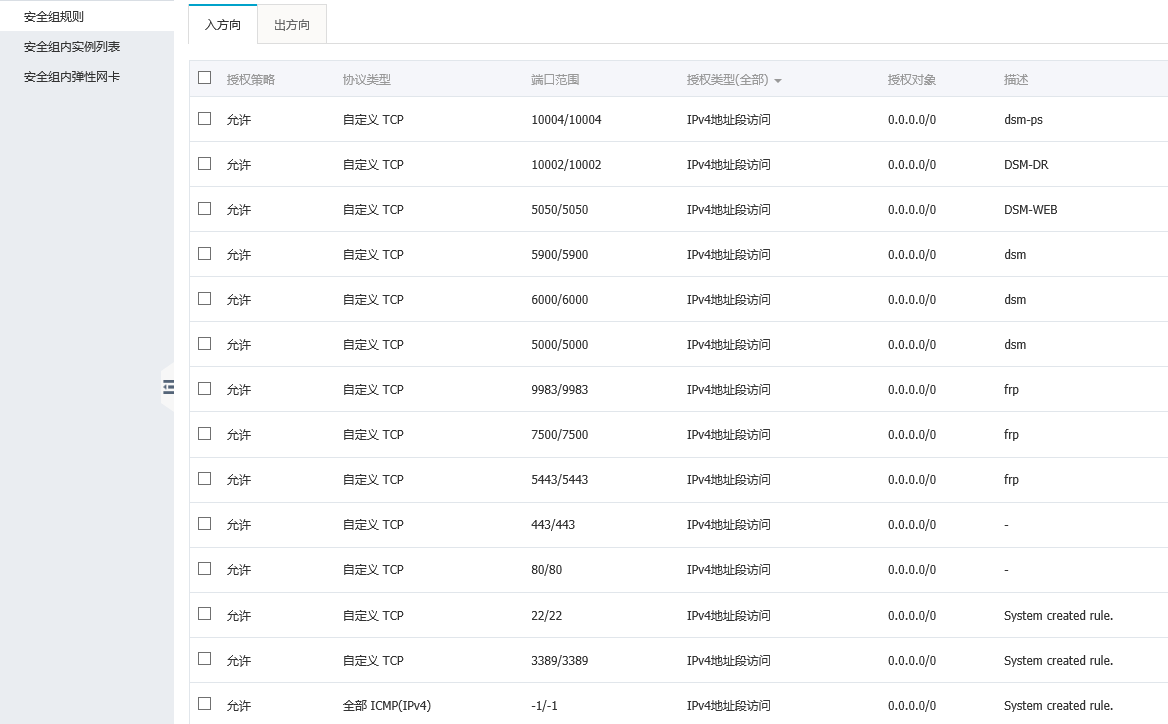Collapse the sidebar using the handle icon
Screen dimensions: 1168x724
point(168,387)
